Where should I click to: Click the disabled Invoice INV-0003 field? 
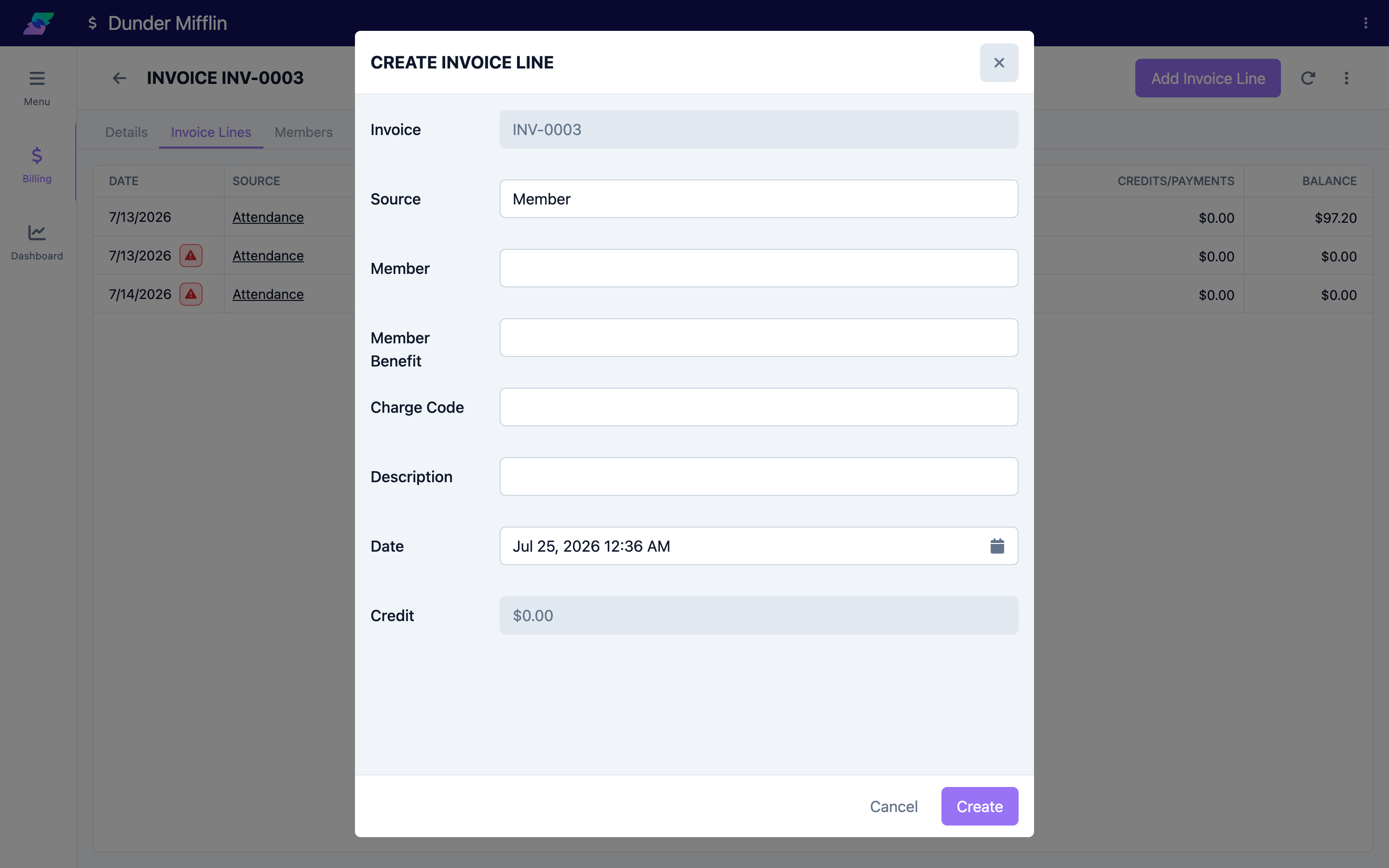[x=759, y=129]
